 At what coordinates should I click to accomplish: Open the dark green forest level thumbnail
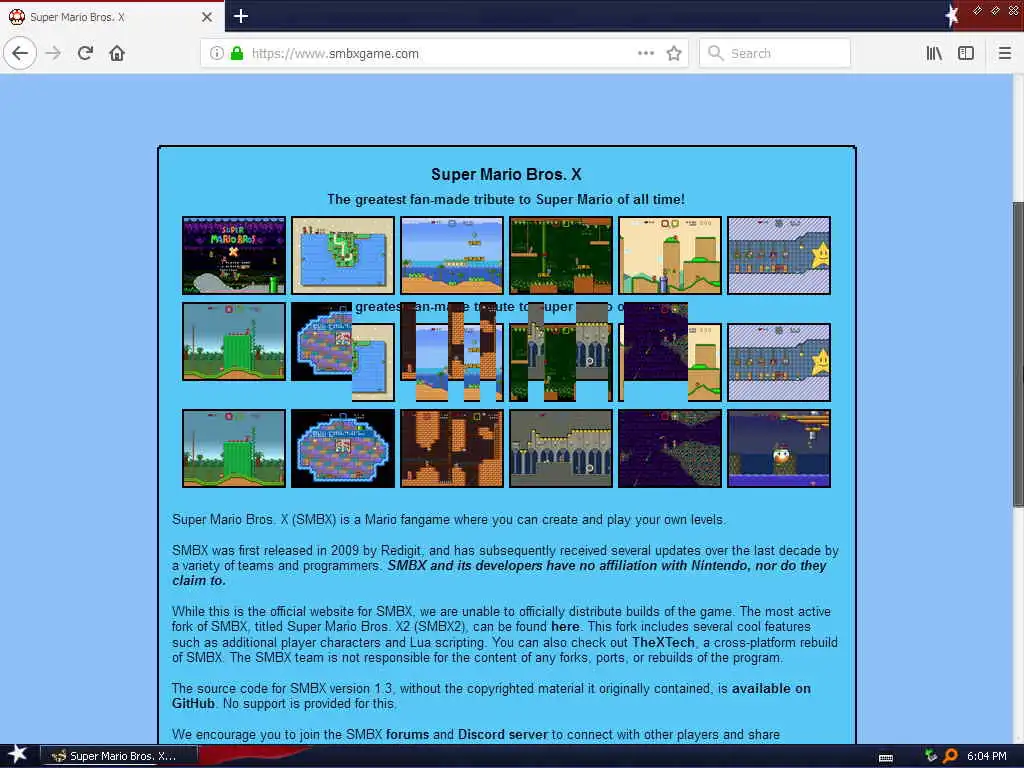(x=561, y=255)
